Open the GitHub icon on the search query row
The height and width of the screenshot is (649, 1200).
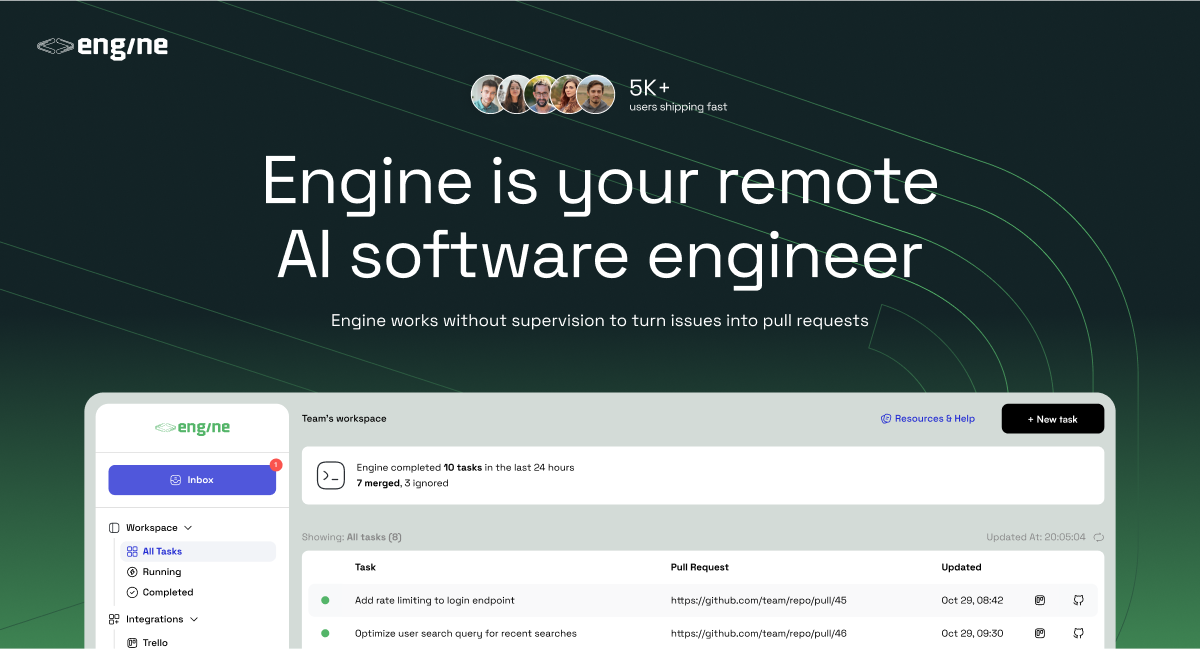(1079, 632)
